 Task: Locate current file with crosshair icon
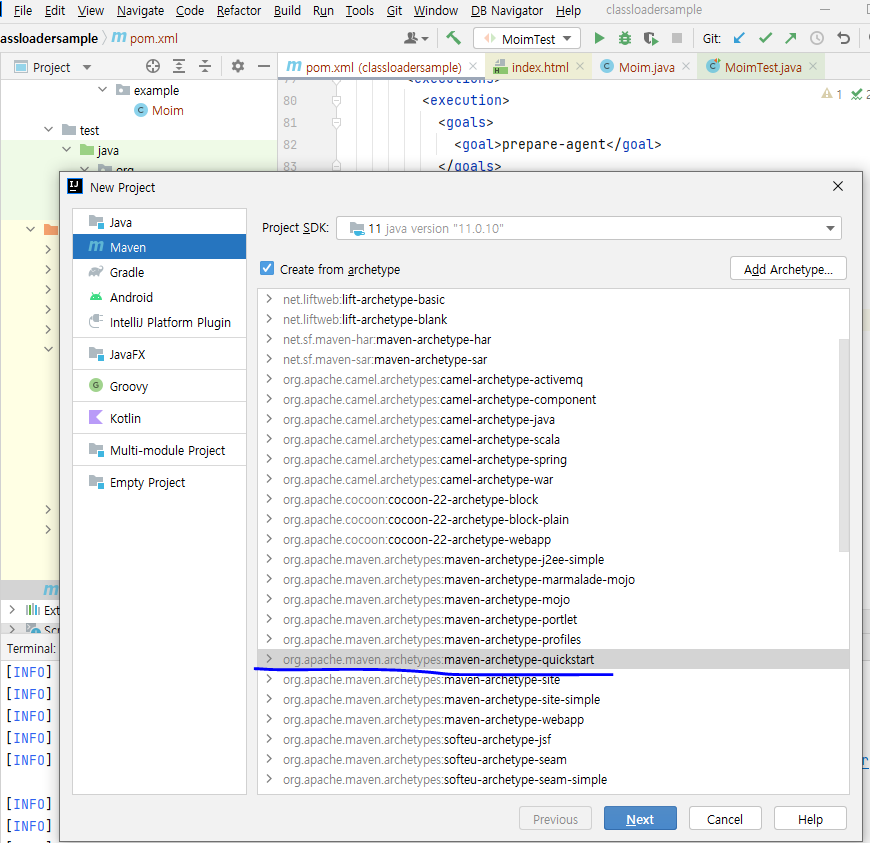coord(153,67)
